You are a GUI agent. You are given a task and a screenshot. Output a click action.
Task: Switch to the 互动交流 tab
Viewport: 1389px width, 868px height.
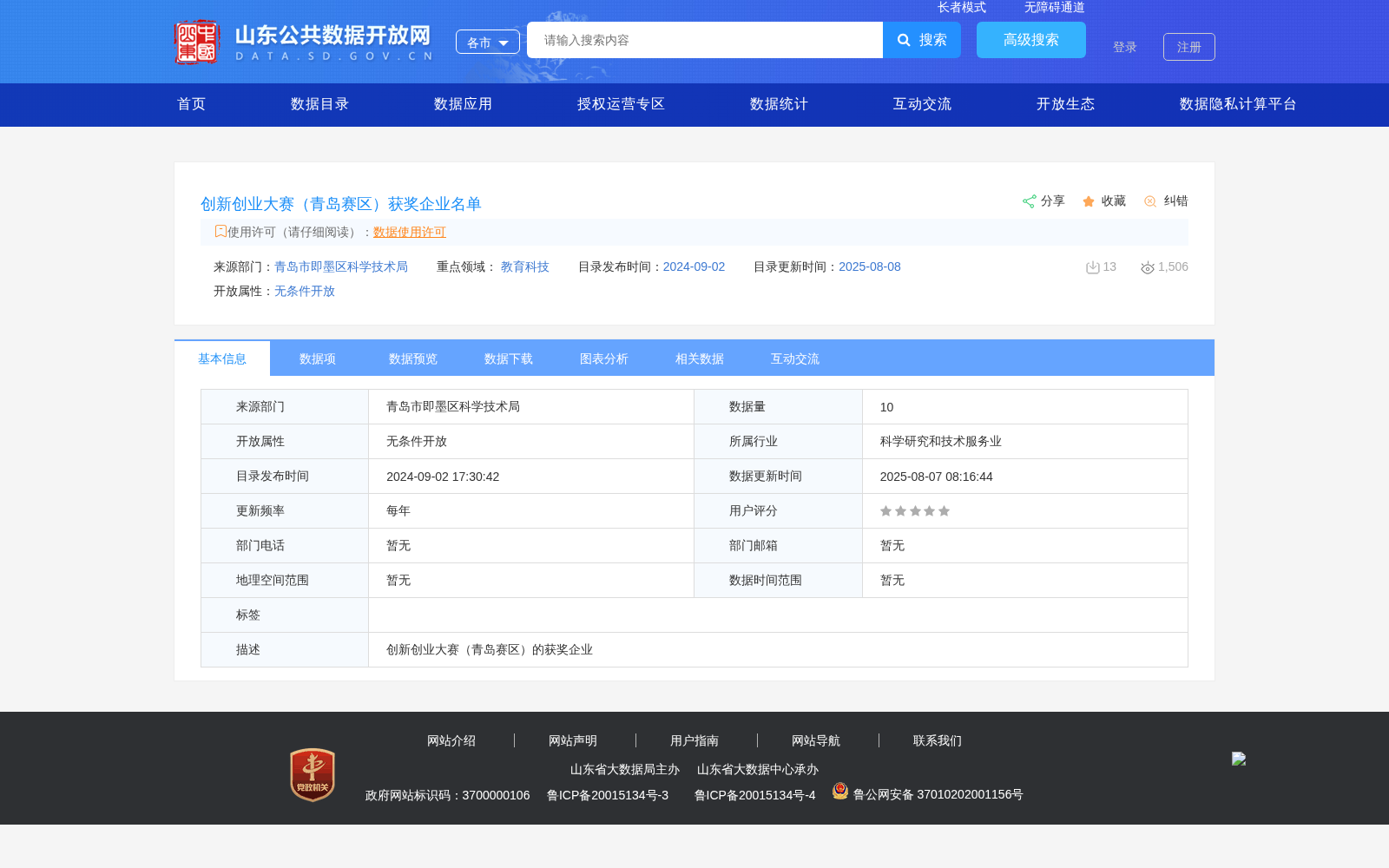coord(795,358)
